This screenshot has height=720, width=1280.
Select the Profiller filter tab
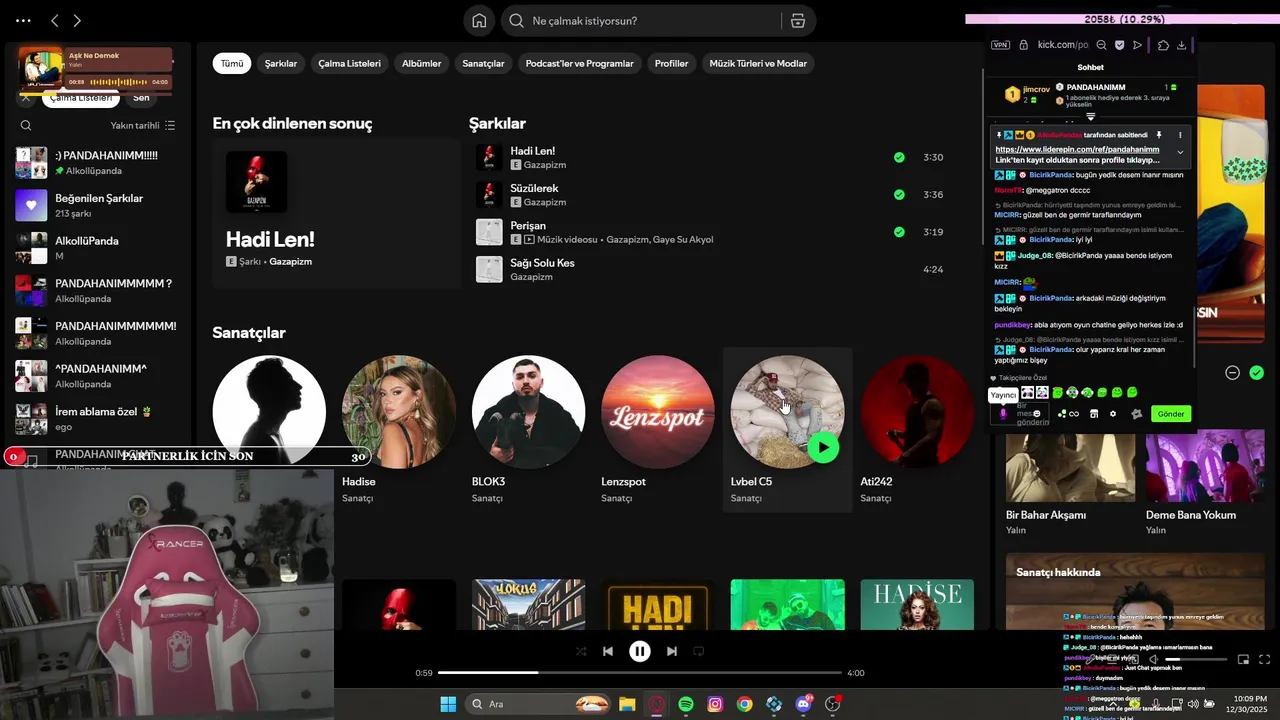671,63
